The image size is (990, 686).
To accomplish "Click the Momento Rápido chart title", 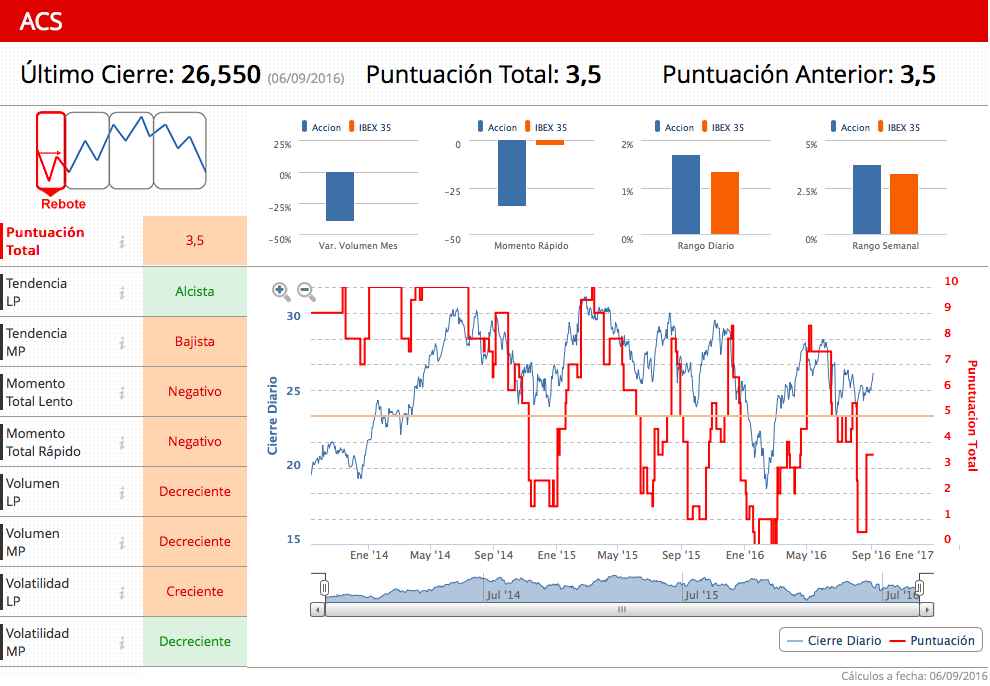I will click(x=531, y=245).
